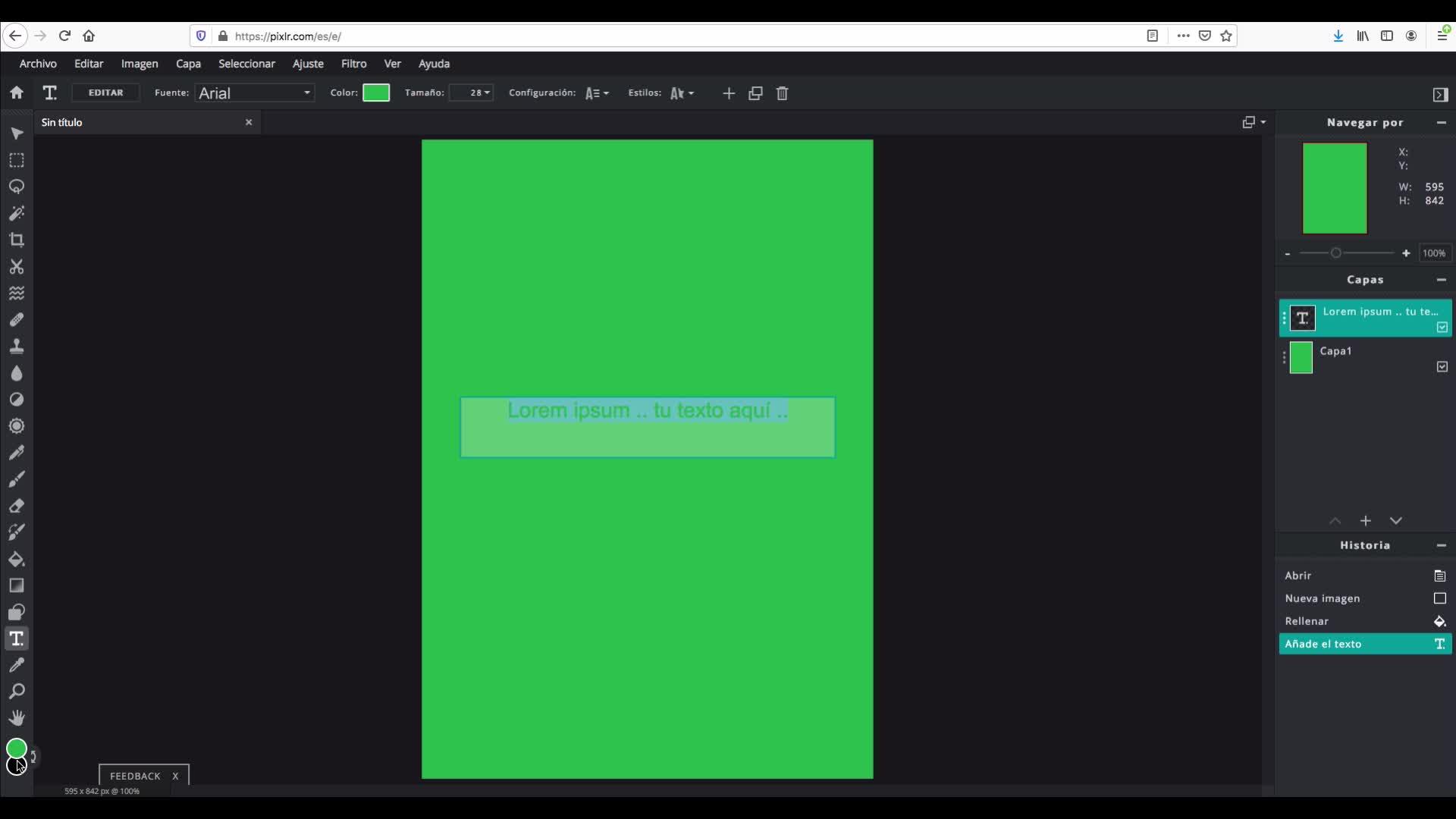The image size is (1456, 819).
Task: Open the Imagen menu
Action: point(140,64)
